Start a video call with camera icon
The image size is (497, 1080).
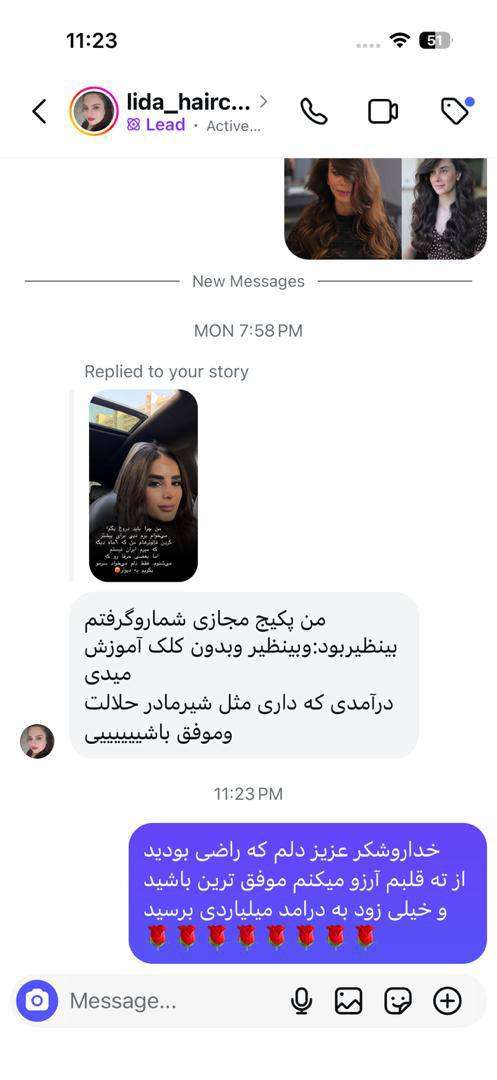click(383, 112)
